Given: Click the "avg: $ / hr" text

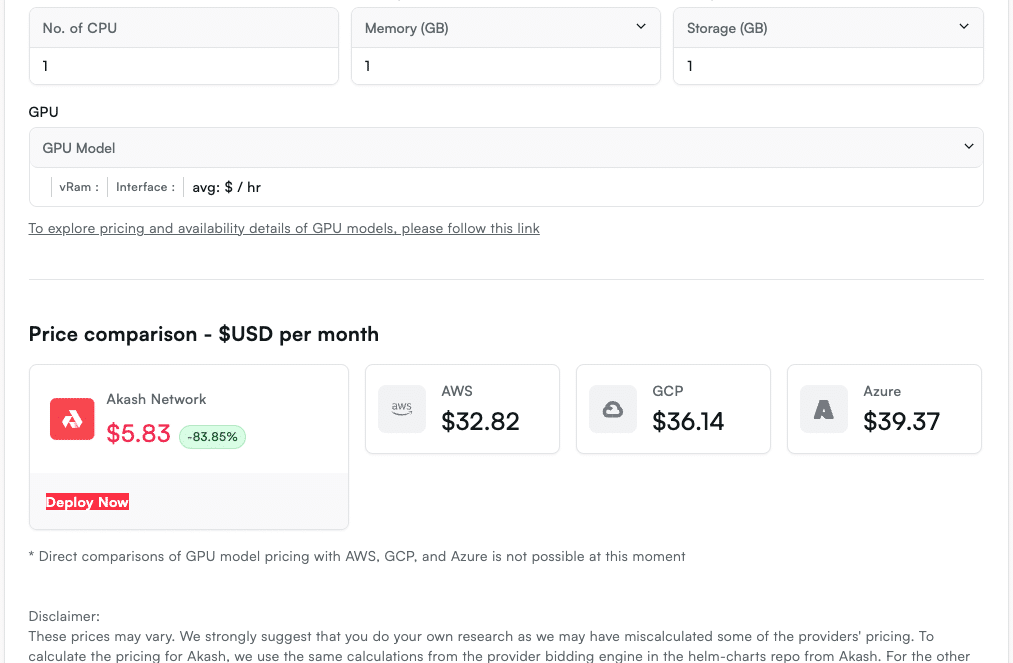Looking at the screenshot, I should (x=226, y=187).
